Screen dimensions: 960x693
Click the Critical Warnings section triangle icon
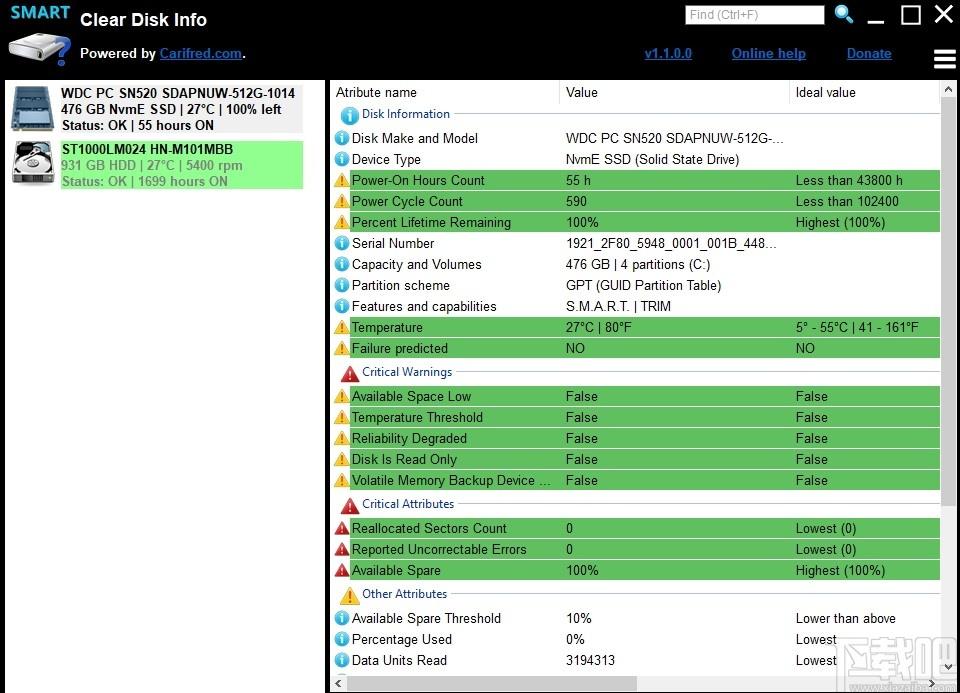coord(350,373)
